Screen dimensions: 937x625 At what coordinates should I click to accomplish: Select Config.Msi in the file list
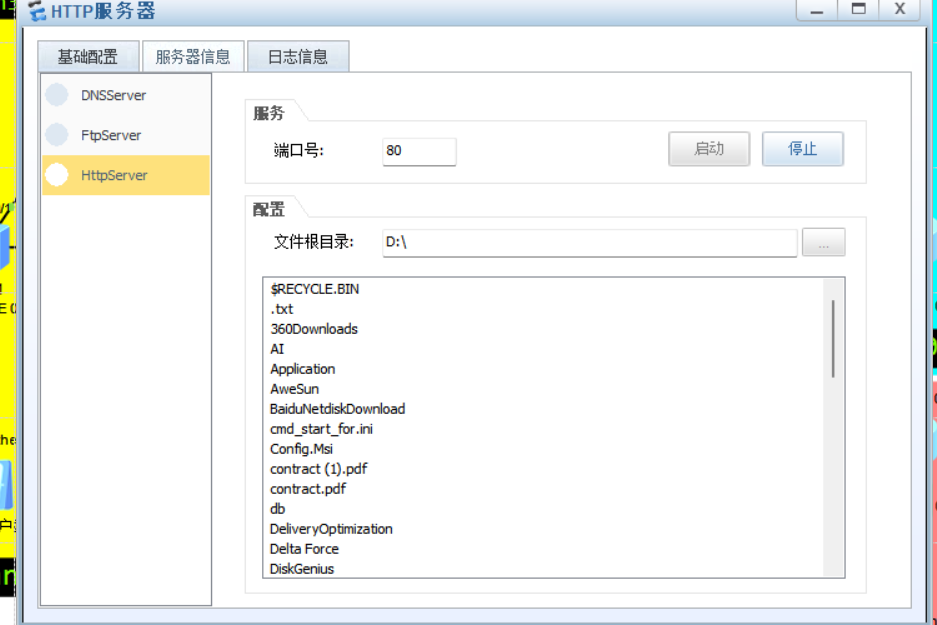pyautogui.click(x=301, y=449)
